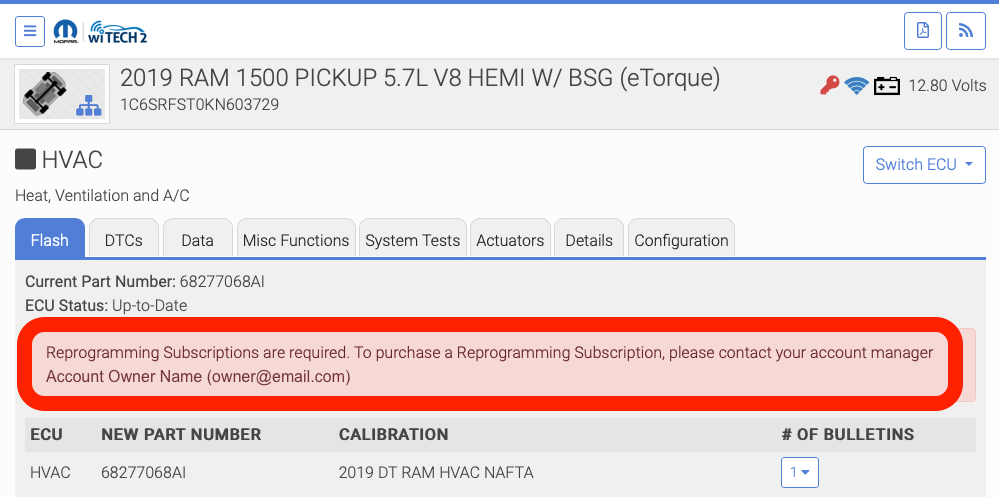
Task: Select the Actuators tab
Action: point(510,240)
